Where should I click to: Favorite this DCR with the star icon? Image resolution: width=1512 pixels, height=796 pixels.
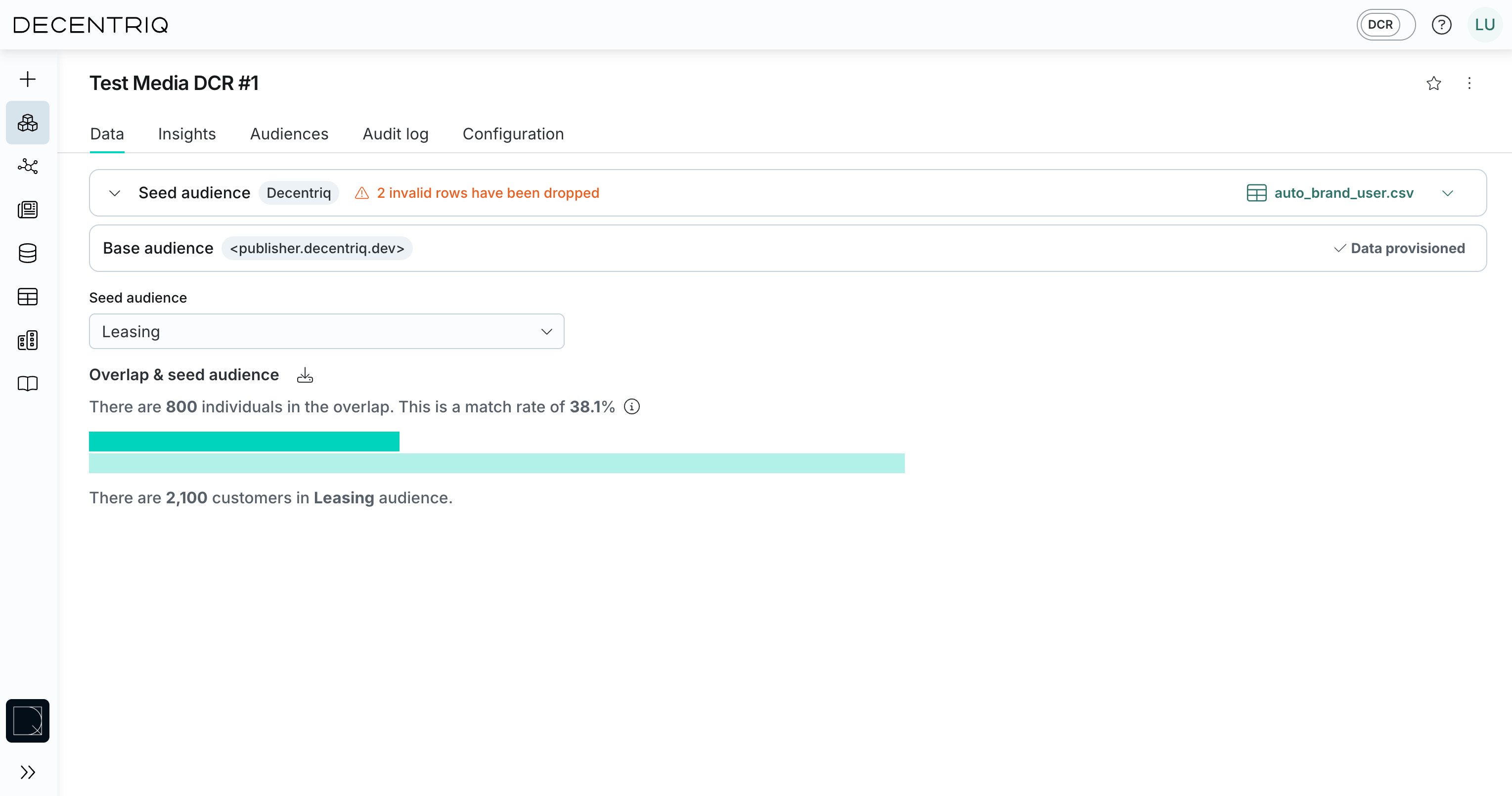(1433, 84)
